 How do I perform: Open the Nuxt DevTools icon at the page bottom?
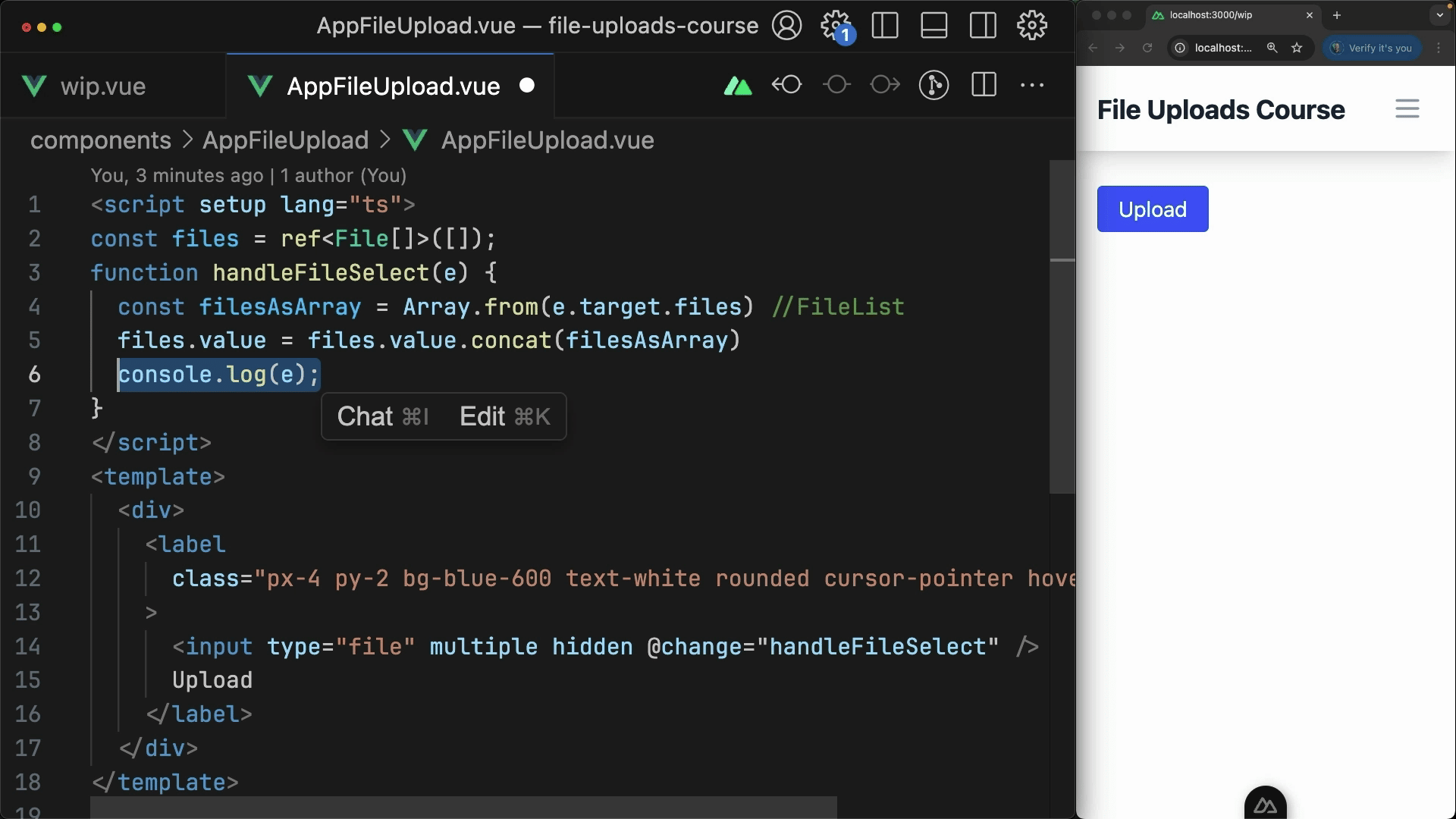(x=1266, y=805)
